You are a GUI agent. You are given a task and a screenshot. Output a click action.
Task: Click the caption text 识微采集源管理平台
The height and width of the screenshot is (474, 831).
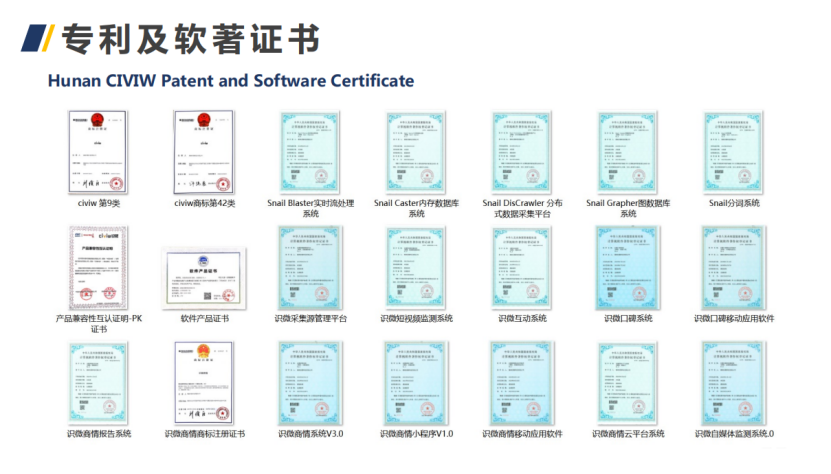point(311,318)
